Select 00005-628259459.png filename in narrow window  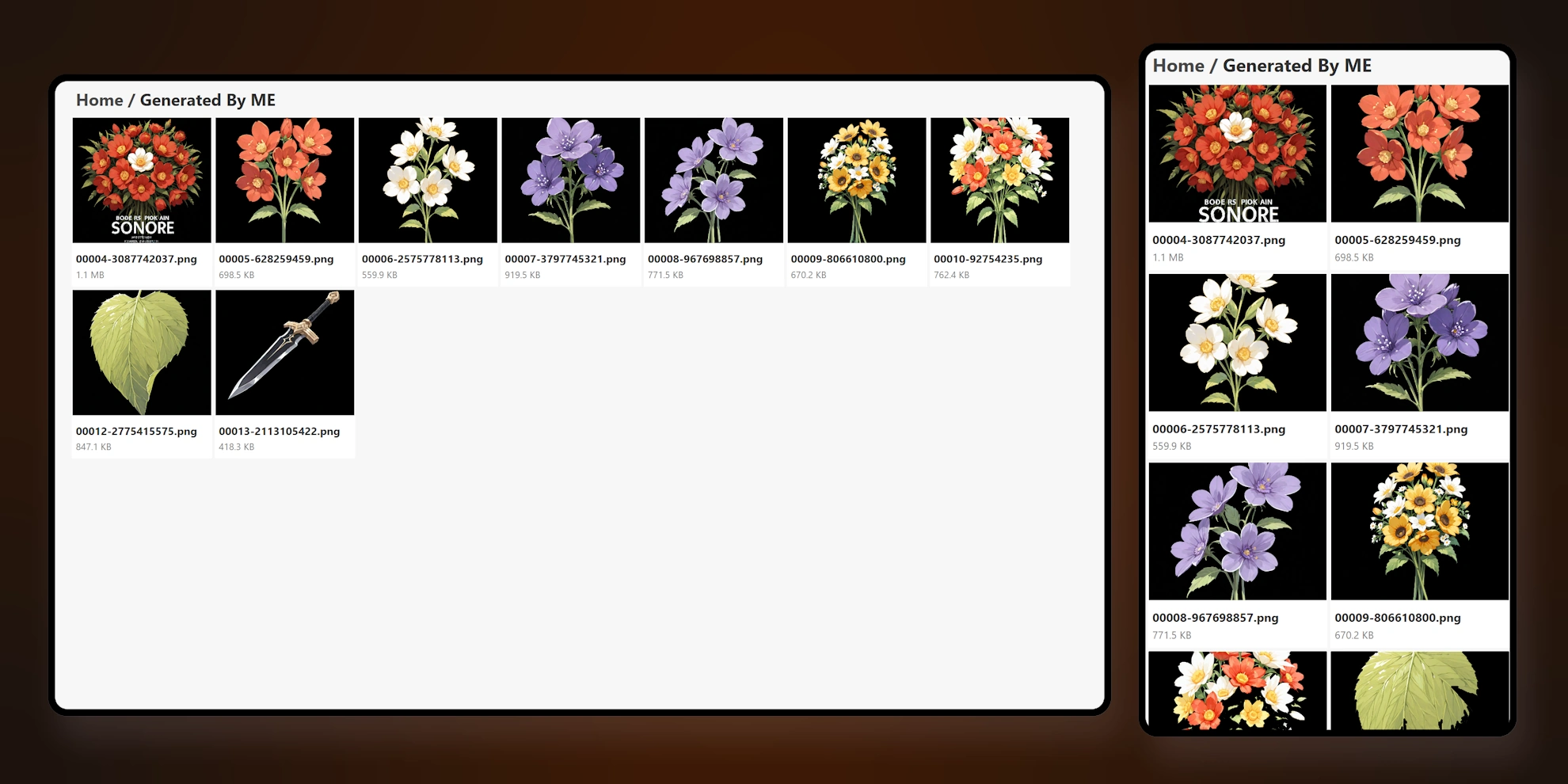pos(1398,240)
